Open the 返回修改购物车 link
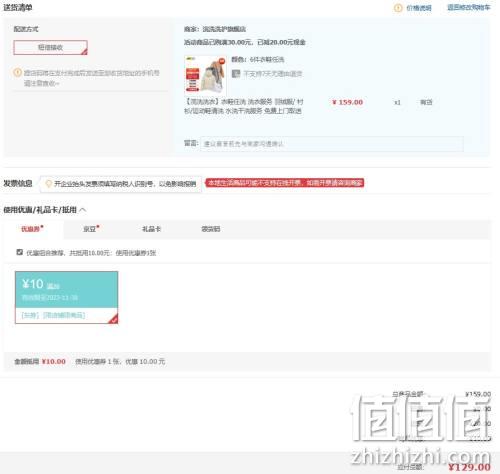Image resolution: width=500 pixels, height=474 pixels. pyautogui.click(x=469, y=7)
